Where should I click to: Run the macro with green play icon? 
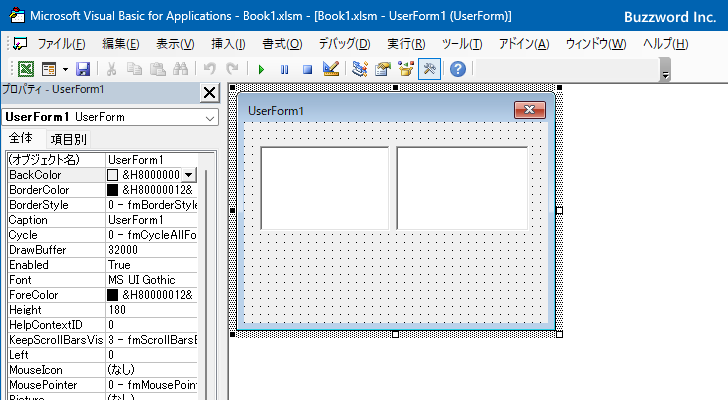click(x=261, y=70)
